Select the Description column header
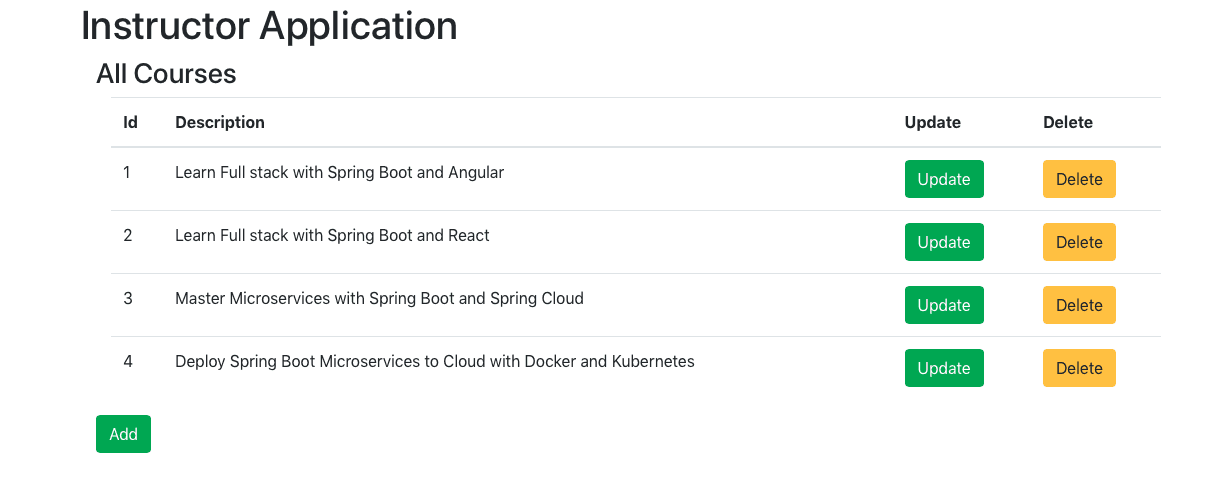The image size is (1232, 479). coord(220,122)
